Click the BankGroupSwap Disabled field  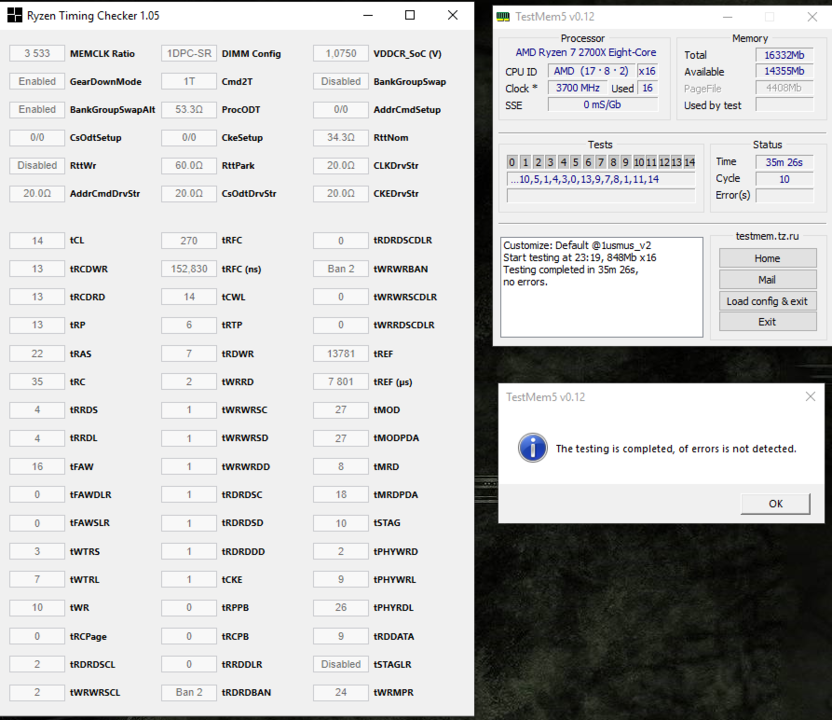[341, 81]
